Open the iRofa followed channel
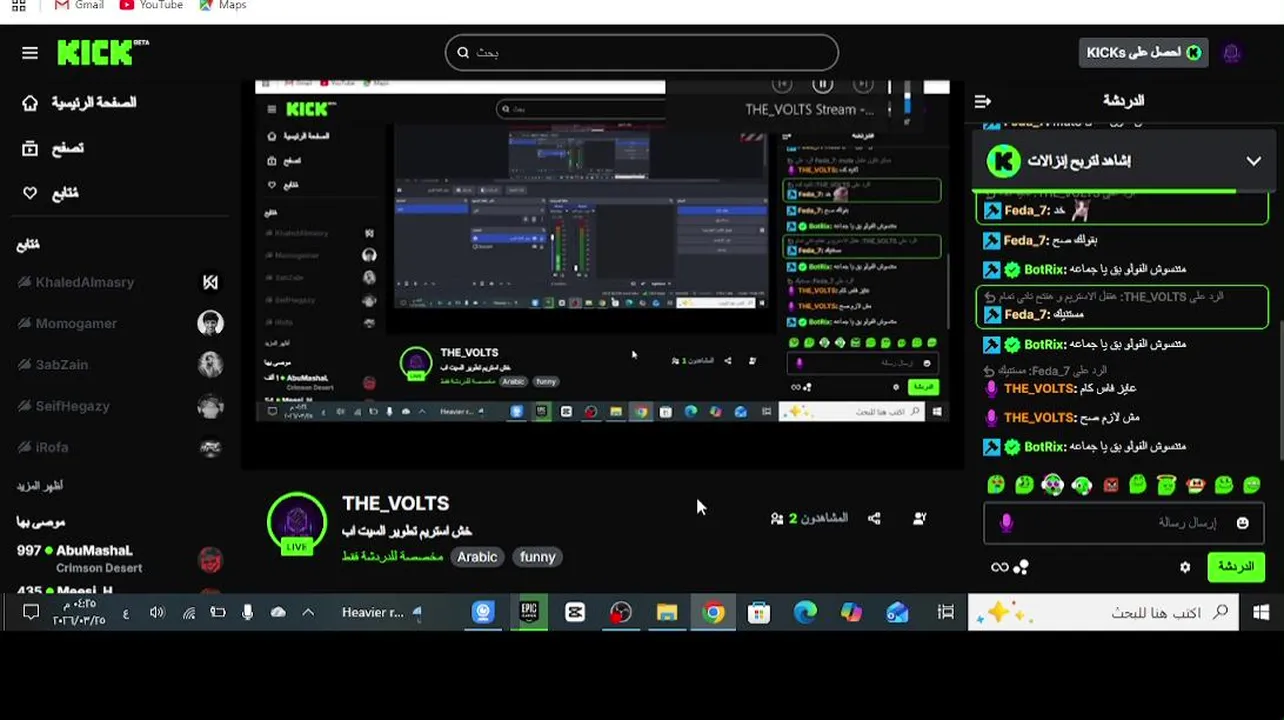The height and width of the screenshot is (720, 1284). click(x=119, y=447)
